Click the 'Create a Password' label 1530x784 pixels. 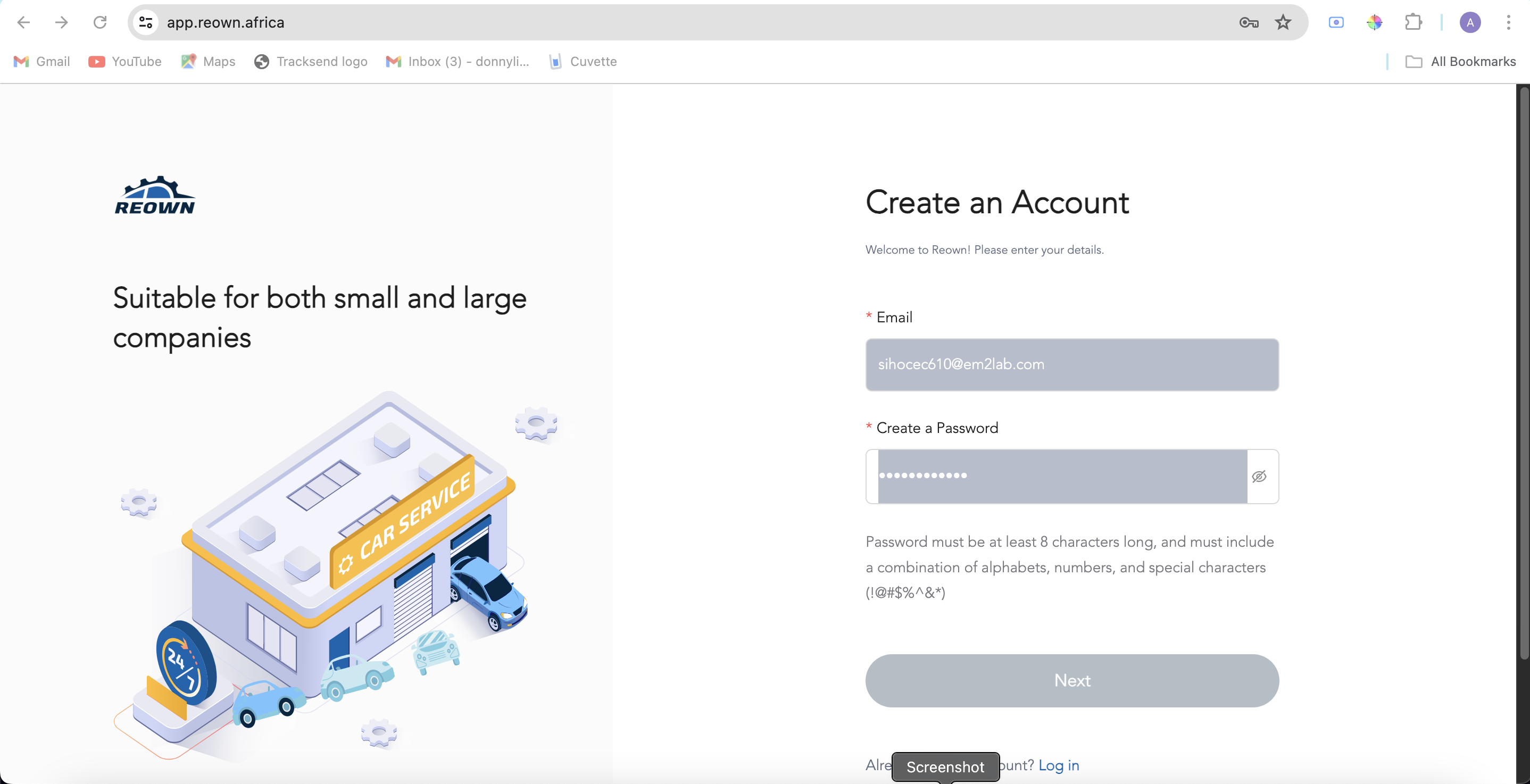point(937,428)
